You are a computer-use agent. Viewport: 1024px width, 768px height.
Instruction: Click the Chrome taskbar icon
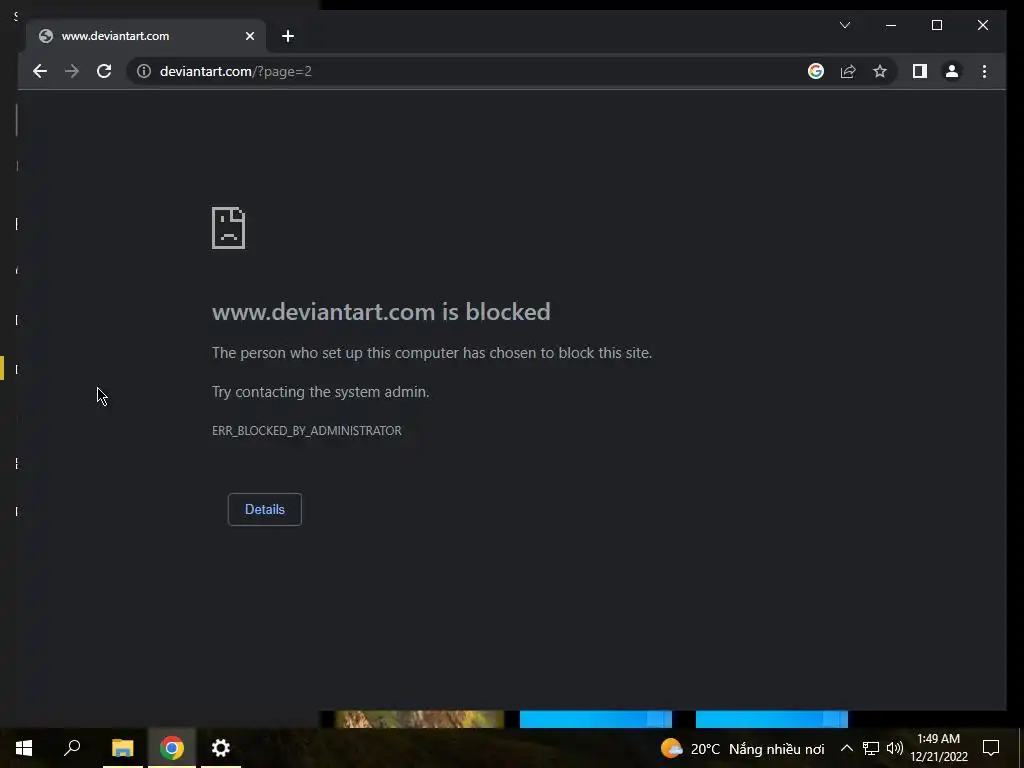click(x=172, y=748)
